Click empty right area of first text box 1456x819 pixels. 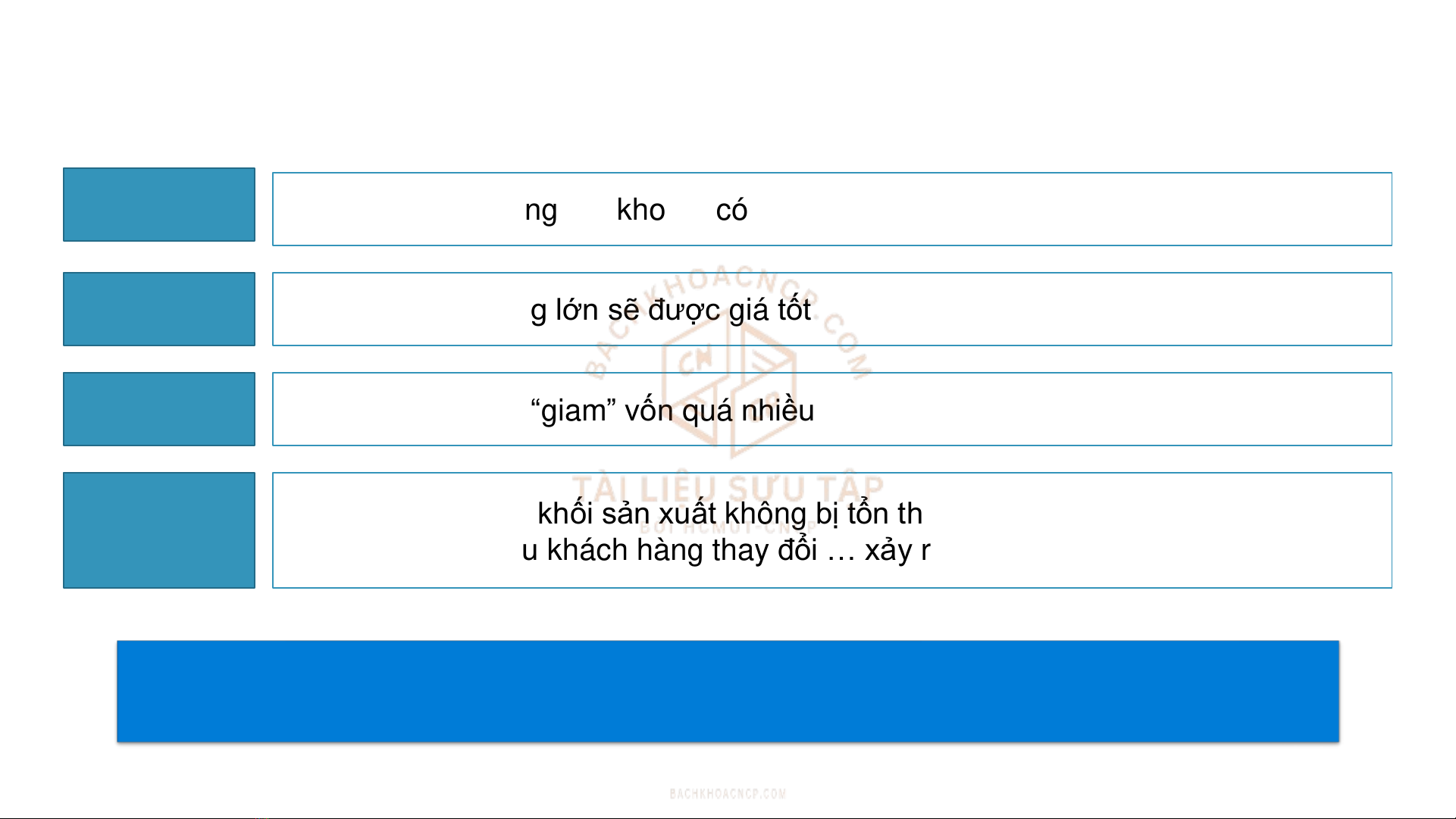(1137, 209)
